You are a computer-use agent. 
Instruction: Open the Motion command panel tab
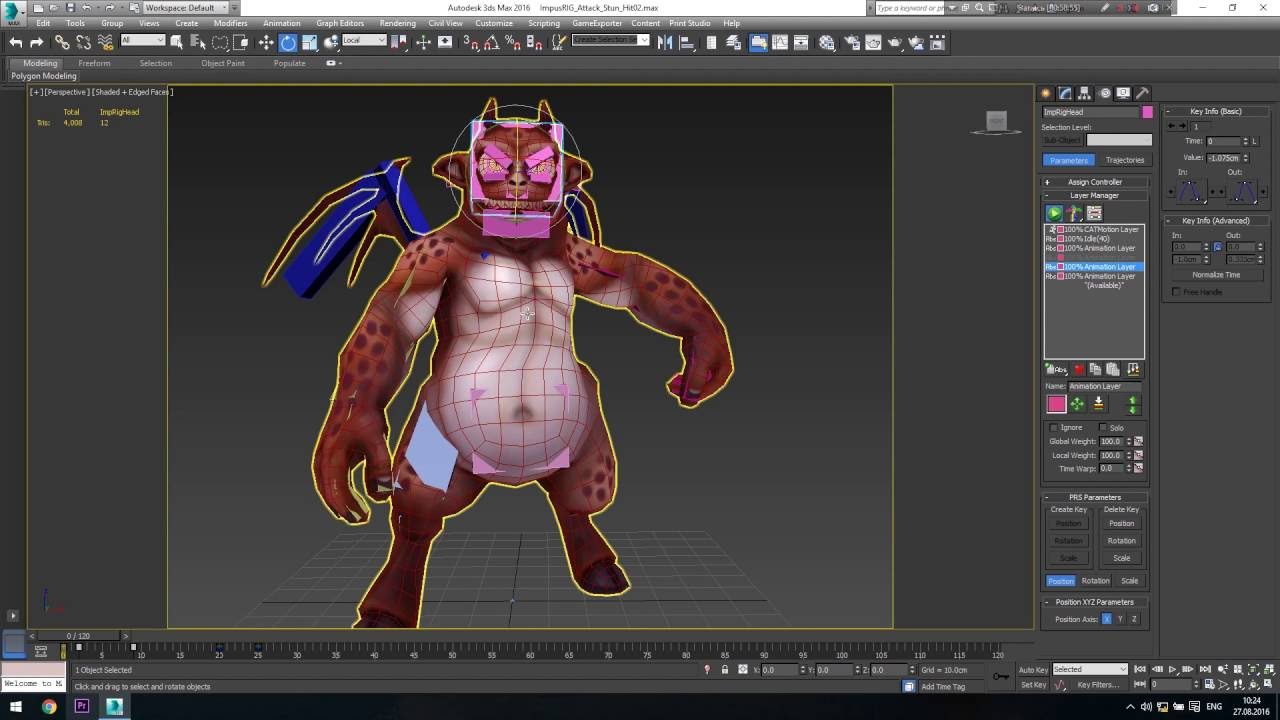pos(1104,93)
